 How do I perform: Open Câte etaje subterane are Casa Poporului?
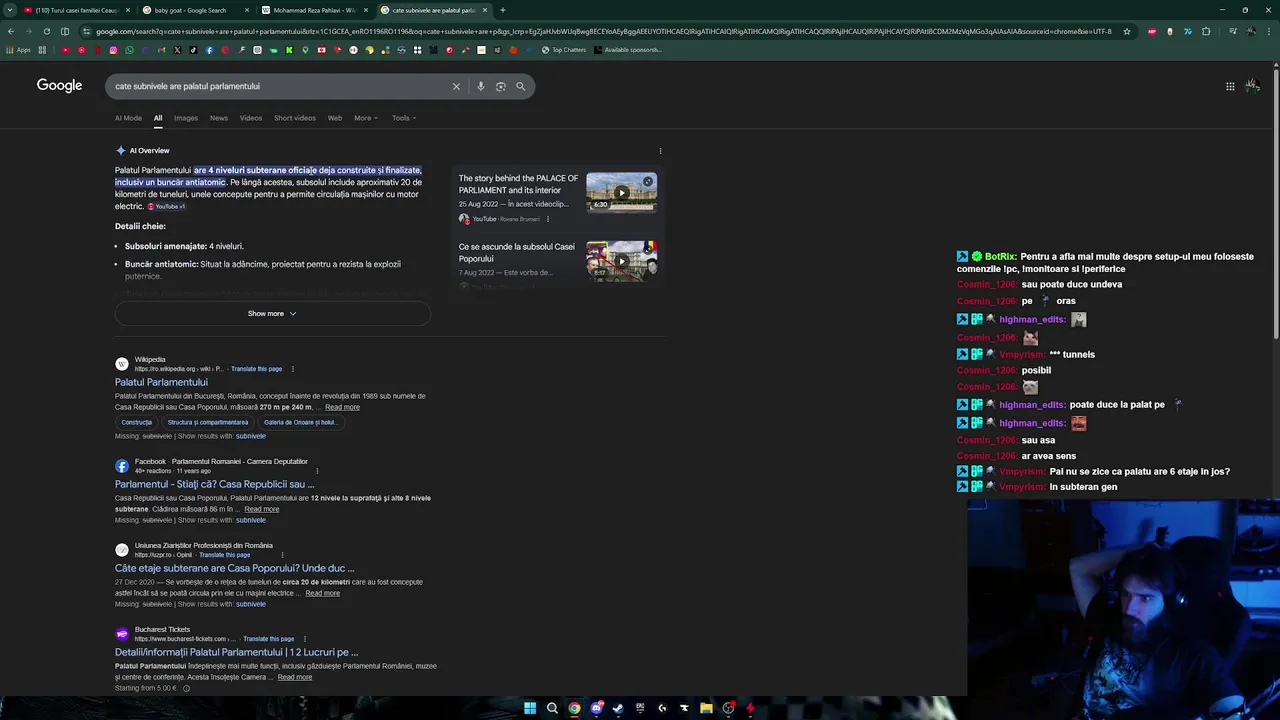point(234,568)
